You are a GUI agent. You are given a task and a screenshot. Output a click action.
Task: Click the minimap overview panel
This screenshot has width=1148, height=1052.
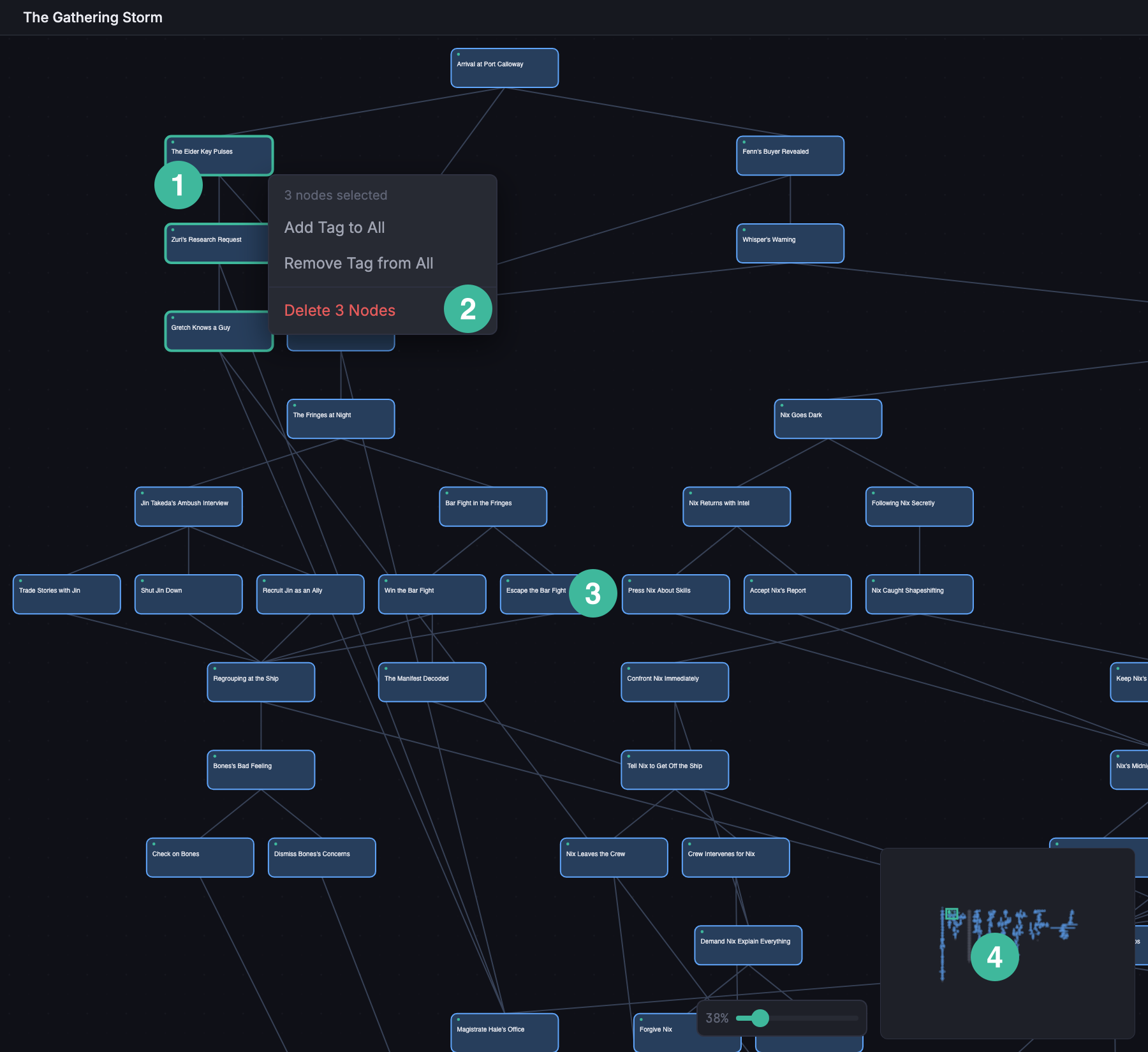pyautogui.click(x=1007, y=943)
